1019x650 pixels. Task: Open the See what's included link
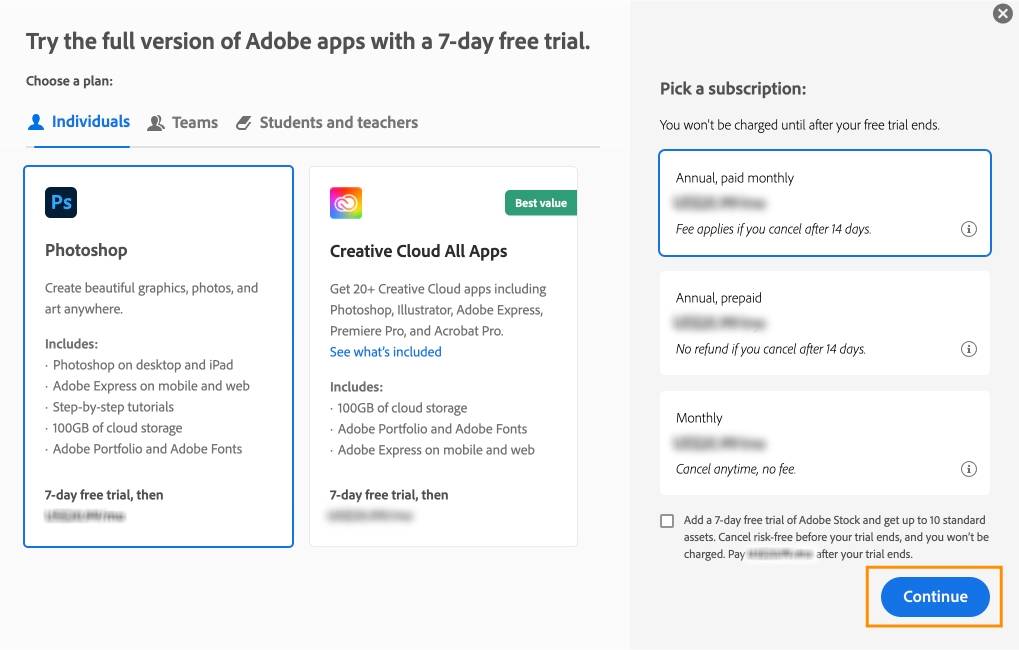[386, 352]
